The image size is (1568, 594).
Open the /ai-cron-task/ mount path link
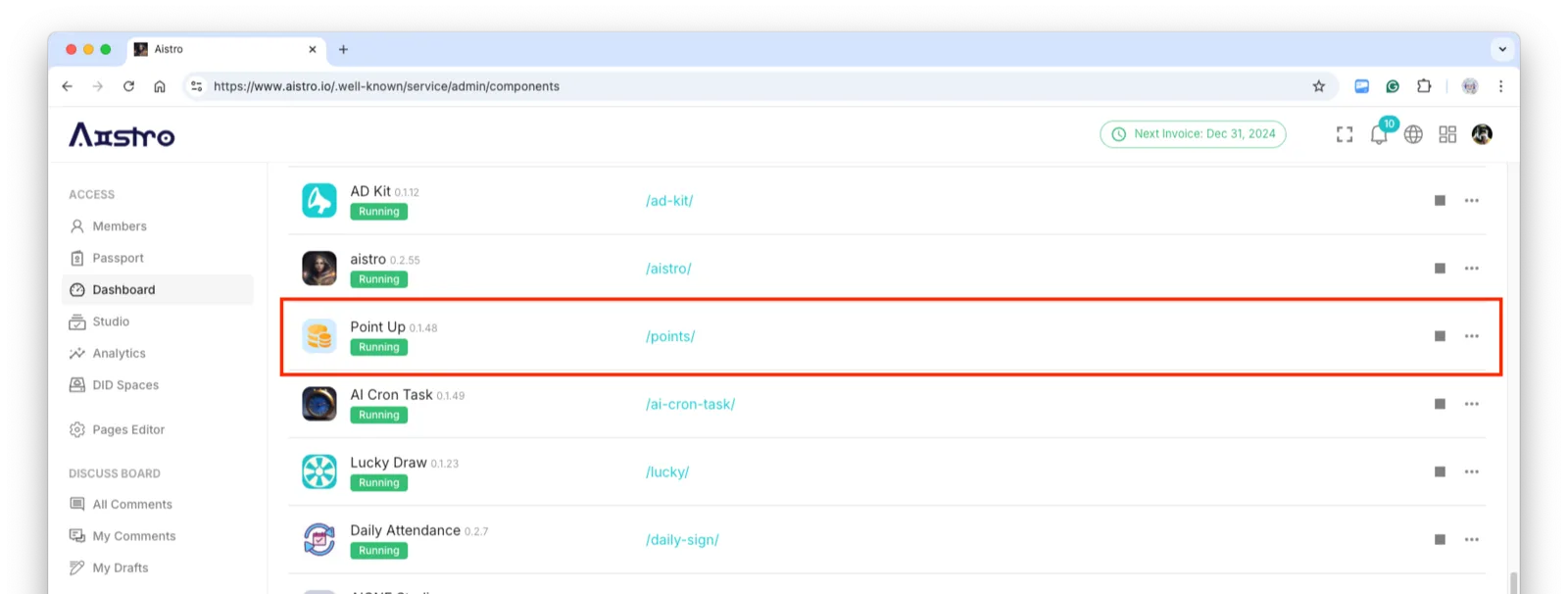690,404
